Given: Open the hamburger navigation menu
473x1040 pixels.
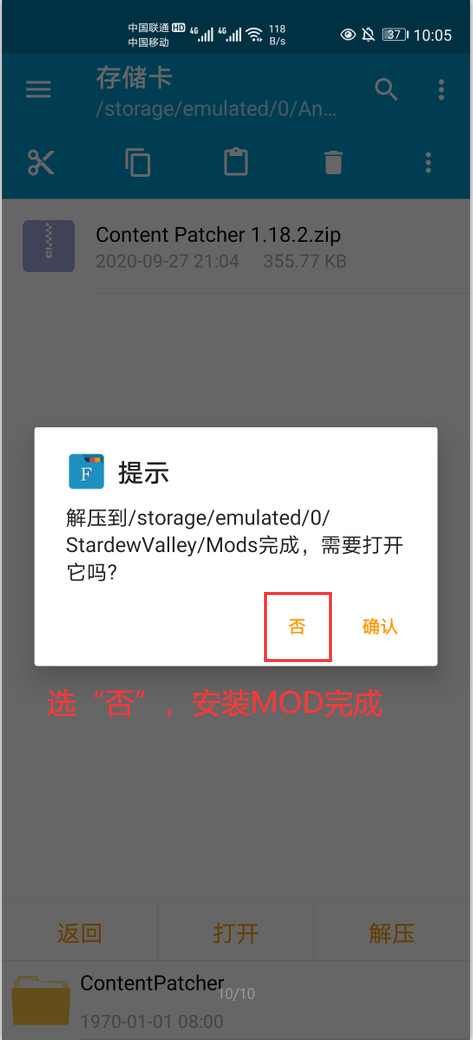Looking at the screenshot, I should pos(38,90).
